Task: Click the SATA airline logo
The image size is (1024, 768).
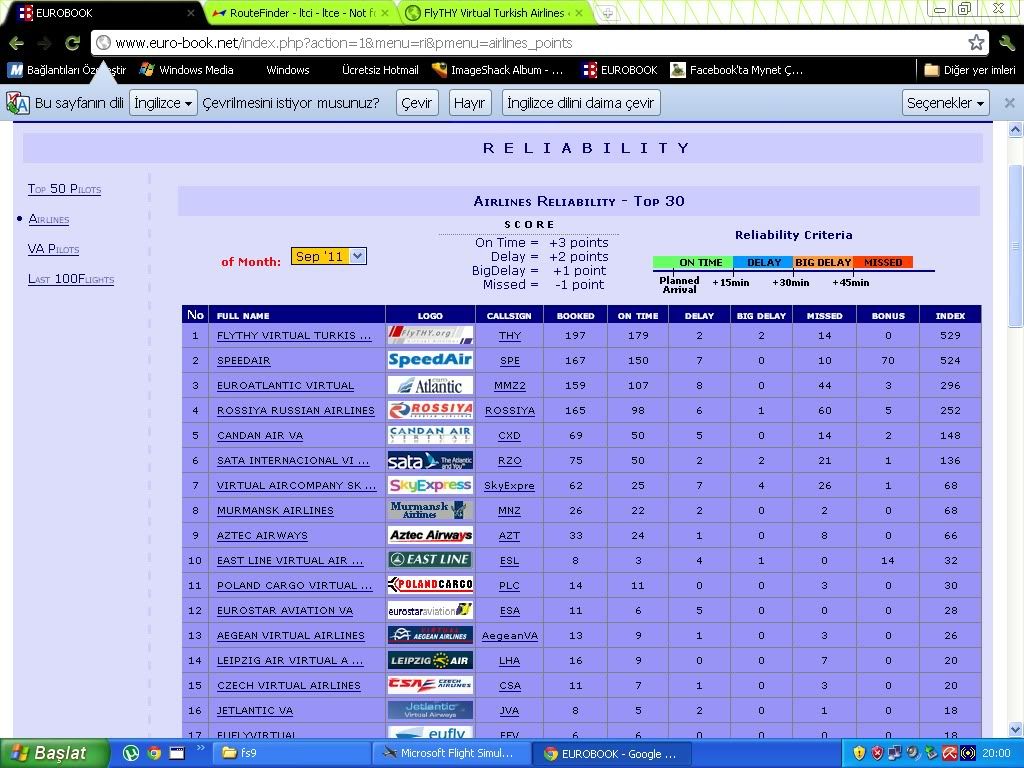Action: [430, 460]
